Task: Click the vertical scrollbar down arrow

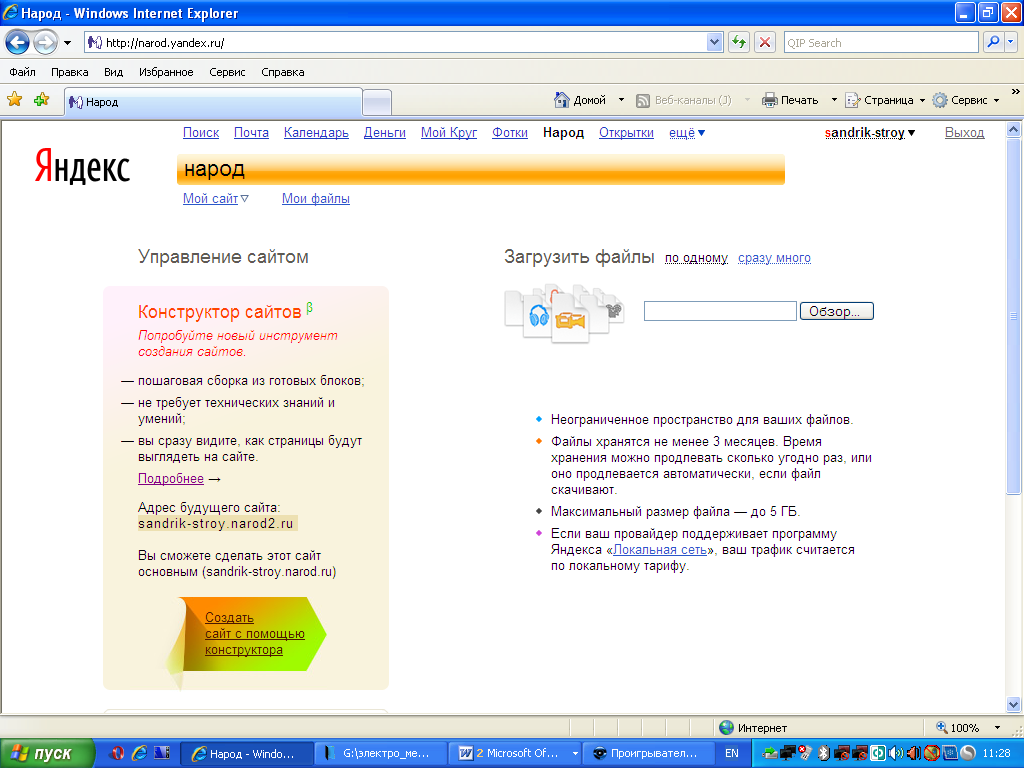Action: pyautogui.click(x=1014, y=704)
